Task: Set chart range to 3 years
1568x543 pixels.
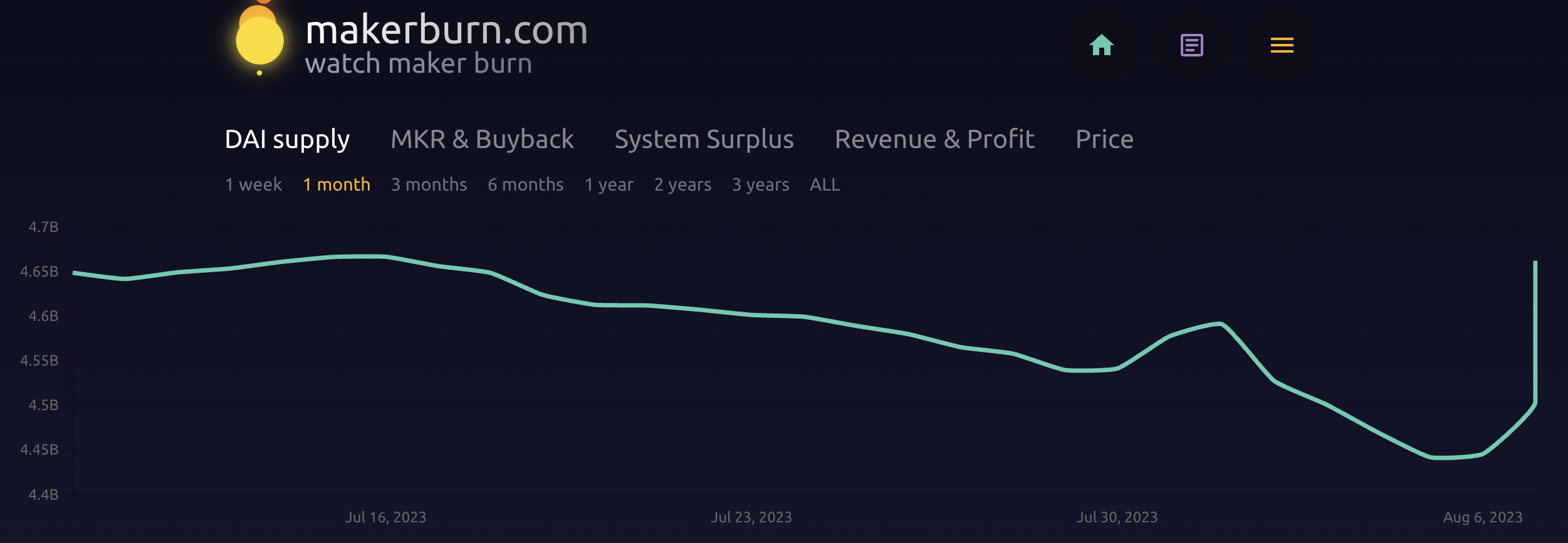Action: pyautogui.click(x=760, y=184)
